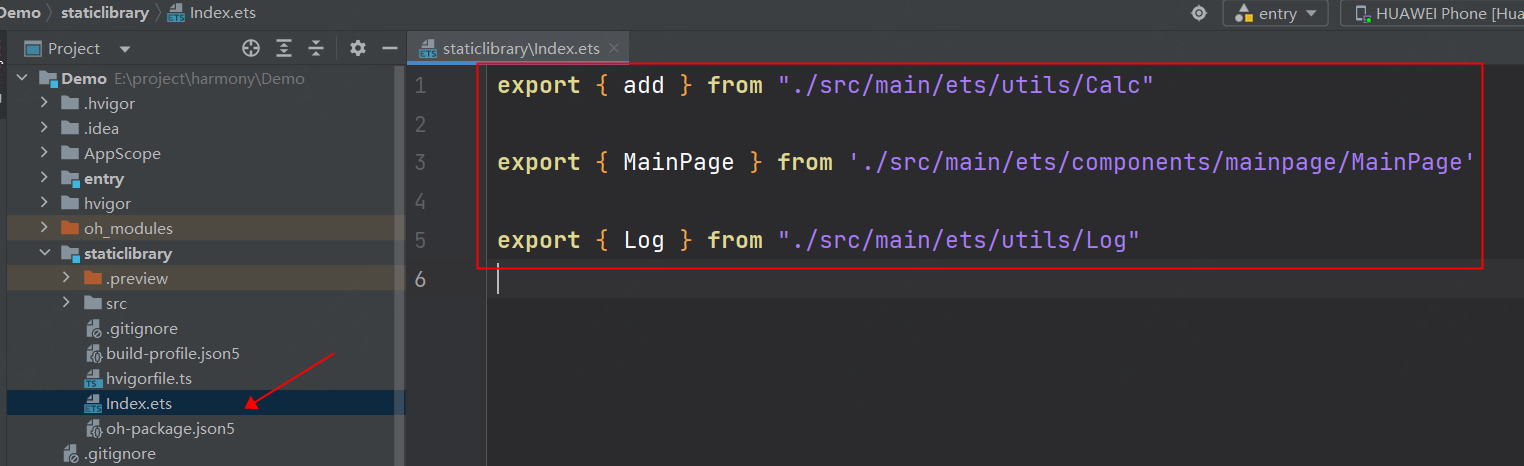Open the Project view mode dropdown
Screen dimensions: 1524x466
[x=124, y=48]
